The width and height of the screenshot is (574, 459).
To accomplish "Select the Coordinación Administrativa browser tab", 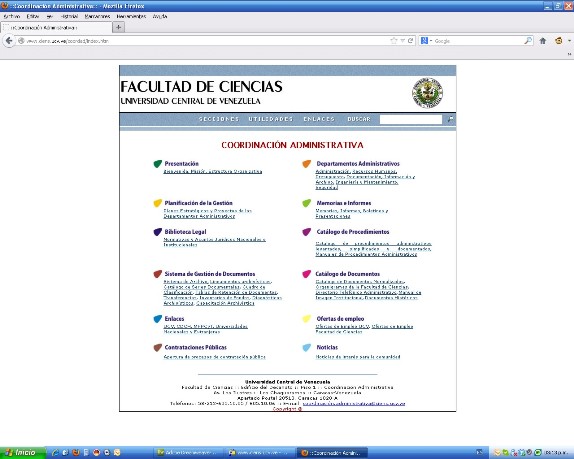I will (x=56, y=27).
